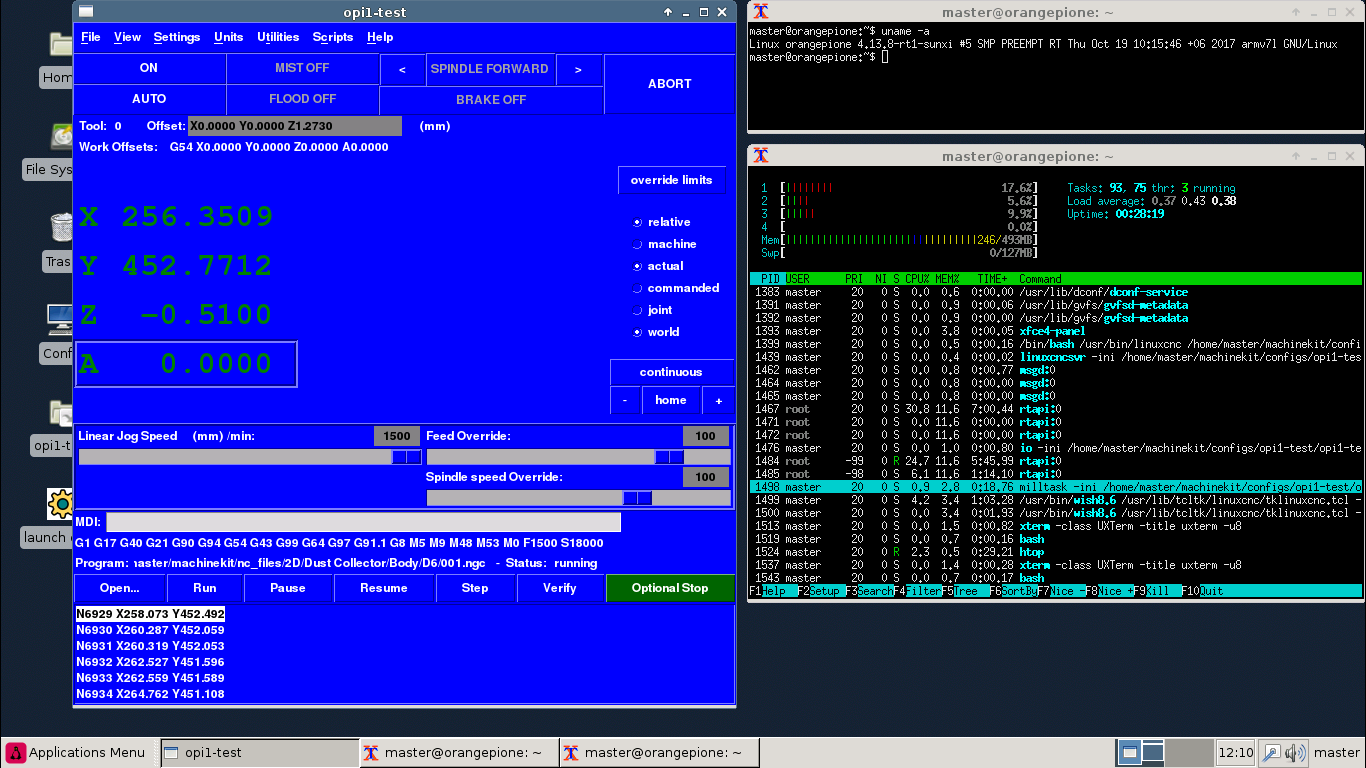Viewport: 1366px width, 768px height.
Task: Select the X axis position readout
Action: 176,217
